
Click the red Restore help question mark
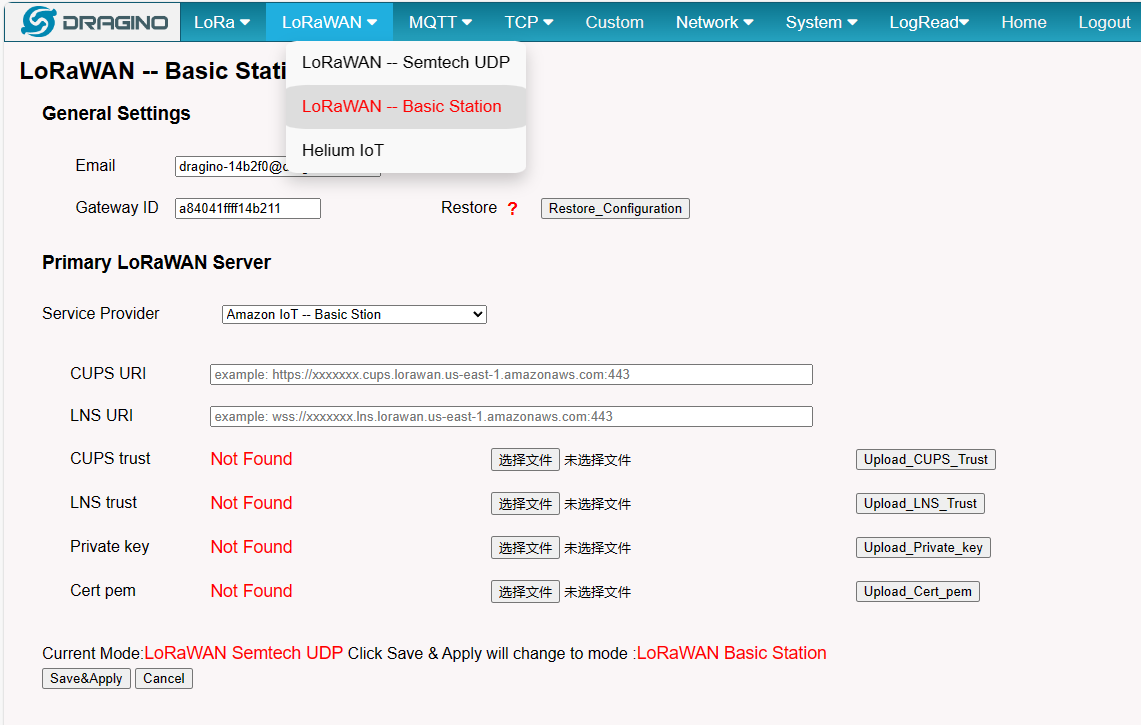click(512, 209)
